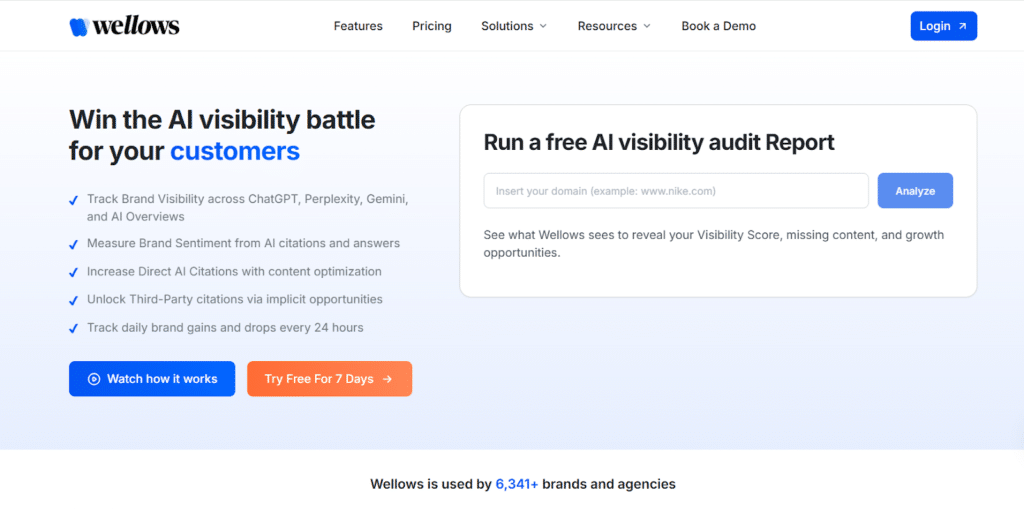Click the checkmark beside Unlock Third-Party citations
The width and height of the screenshot is (1024, 511).
74,300
